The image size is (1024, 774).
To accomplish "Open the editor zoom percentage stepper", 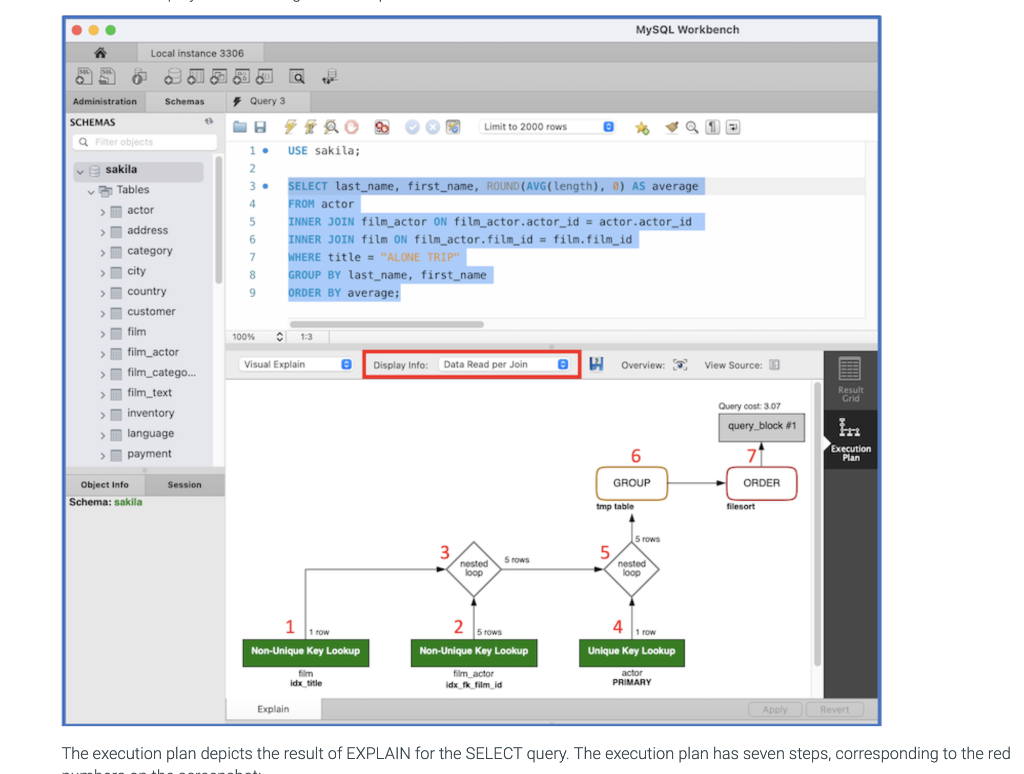I will 280,336.
